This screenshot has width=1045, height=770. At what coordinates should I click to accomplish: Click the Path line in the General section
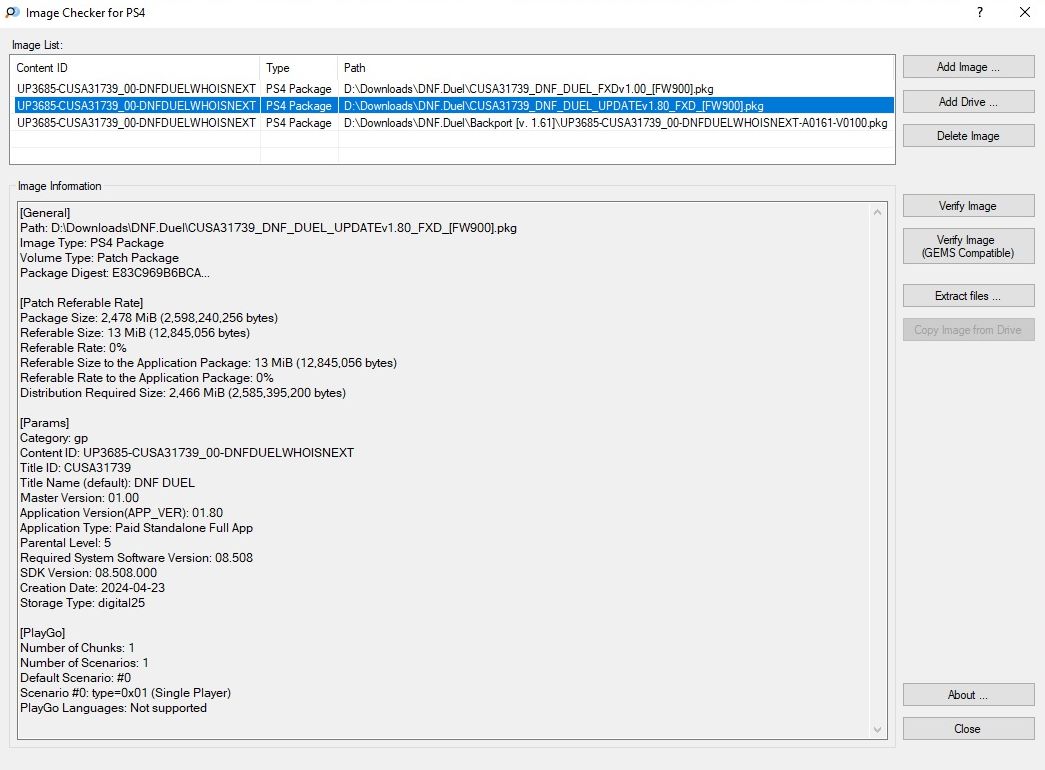(268, 228)
